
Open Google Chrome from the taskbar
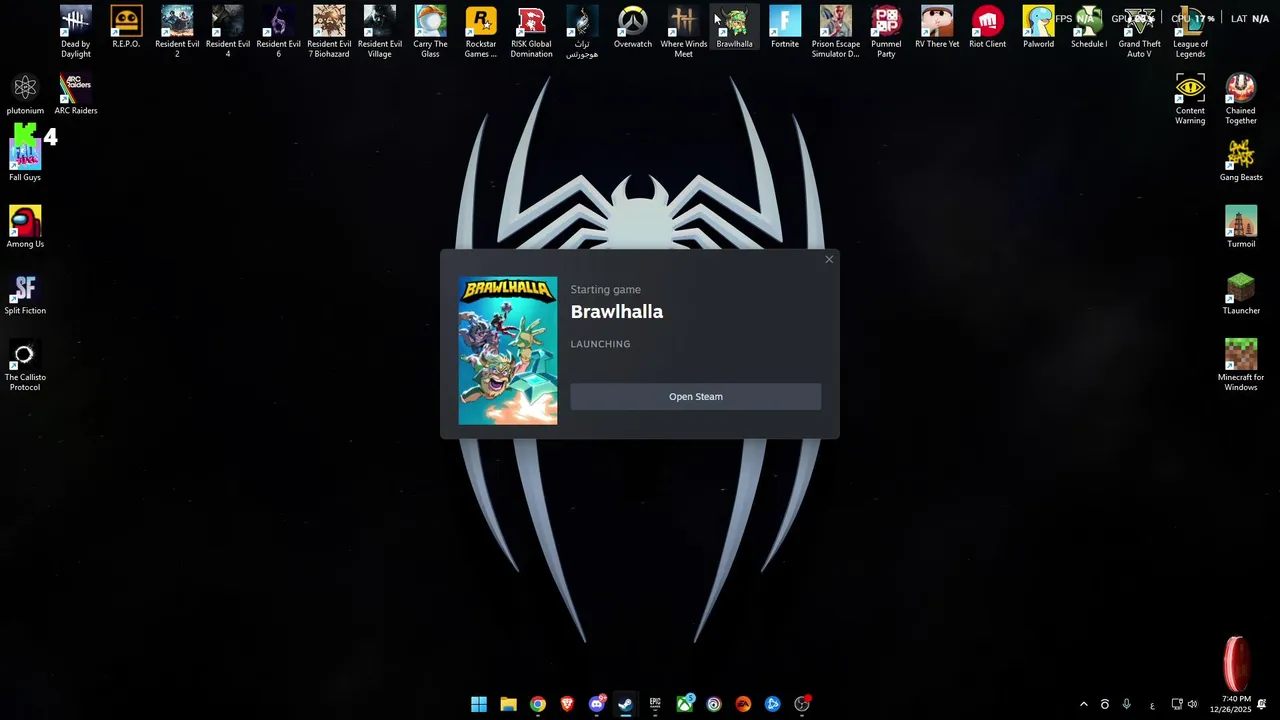tap(538, 704)
